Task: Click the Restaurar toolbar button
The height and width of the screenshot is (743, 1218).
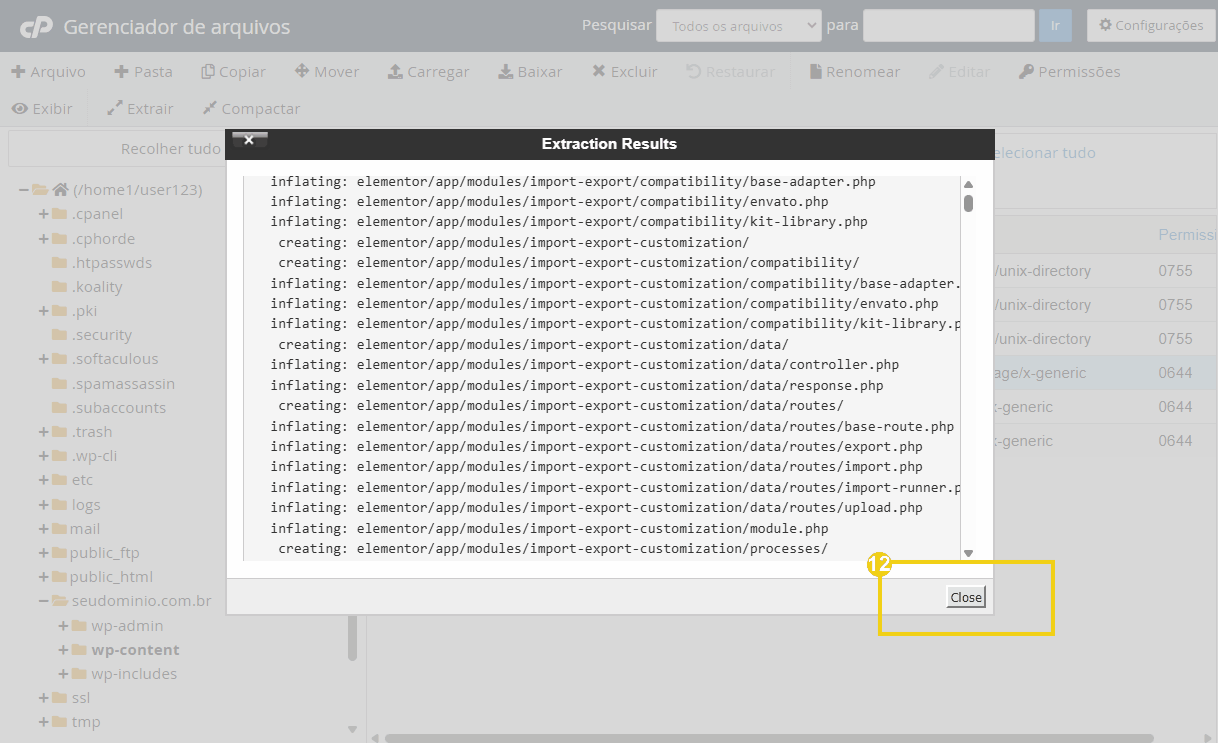Action: point(730,72)
